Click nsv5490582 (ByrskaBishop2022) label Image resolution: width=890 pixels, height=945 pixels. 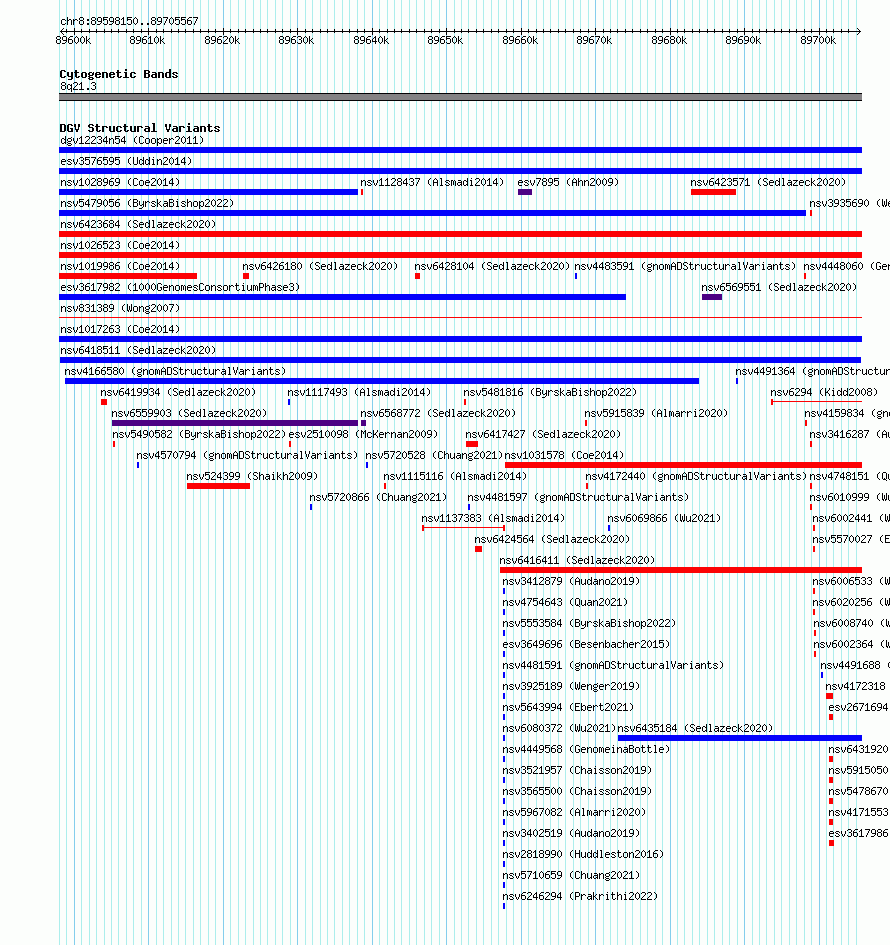pyautogui.click(x=199, y=435)
